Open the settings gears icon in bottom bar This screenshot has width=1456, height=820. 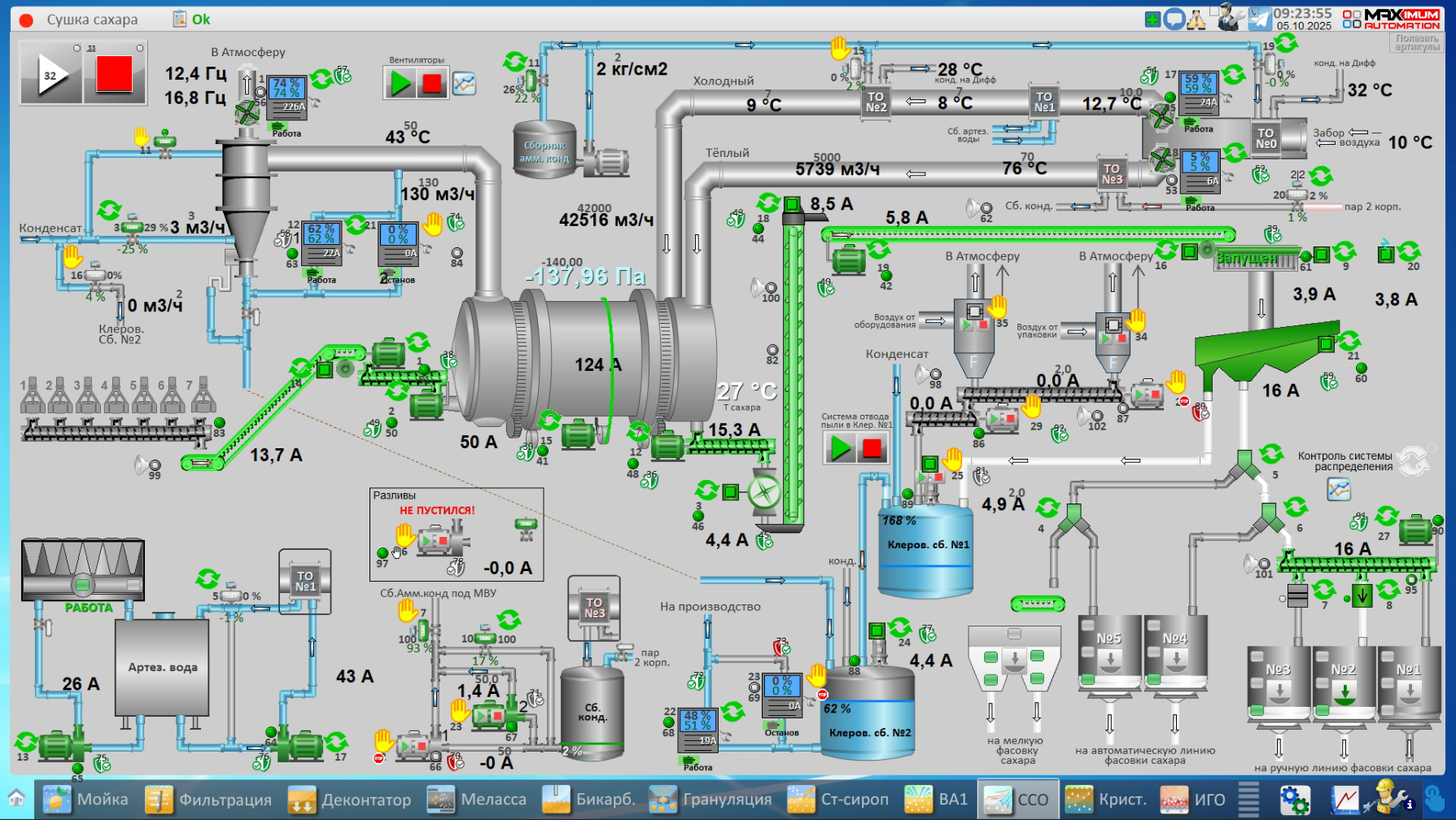click(x=1294, y=800)
